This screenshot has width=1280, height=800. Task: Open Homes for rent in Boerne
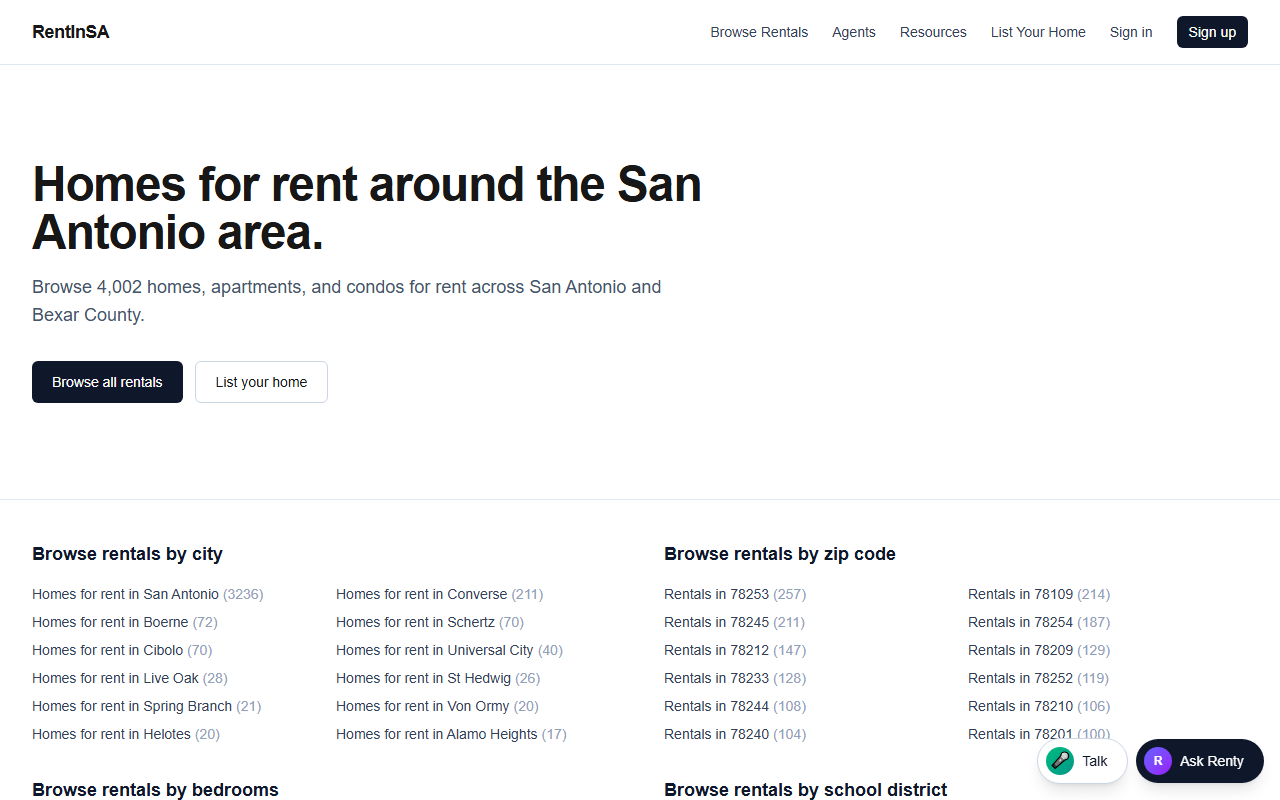coord(124,622)
